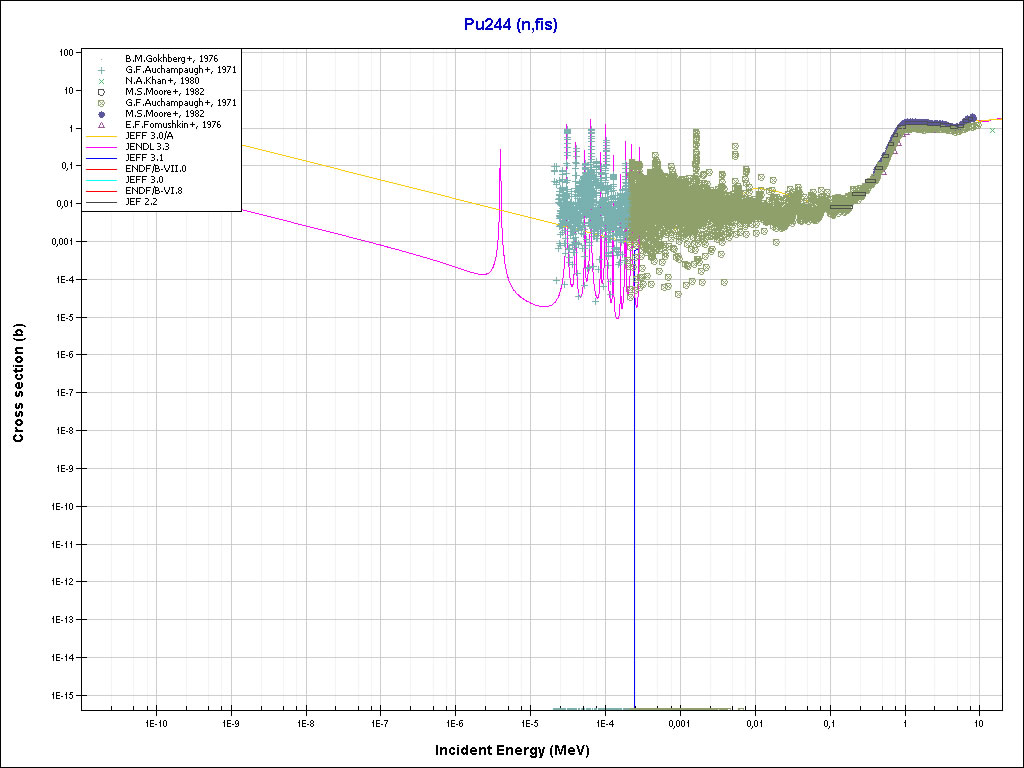This screenshot has width=1024, height=768.
Task: Click the purple triangle marker for E.F.Fomushkin
Action: (101, 125)
